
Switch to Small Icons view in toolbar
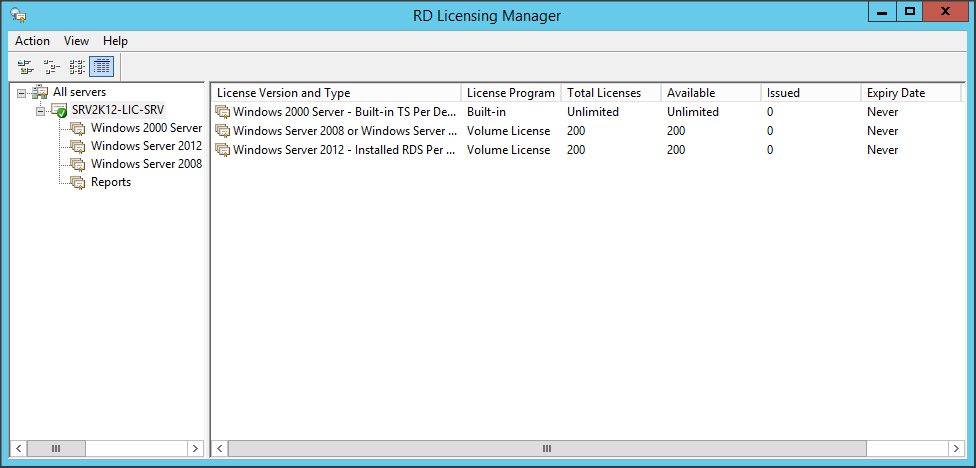(x=51, y=67)
